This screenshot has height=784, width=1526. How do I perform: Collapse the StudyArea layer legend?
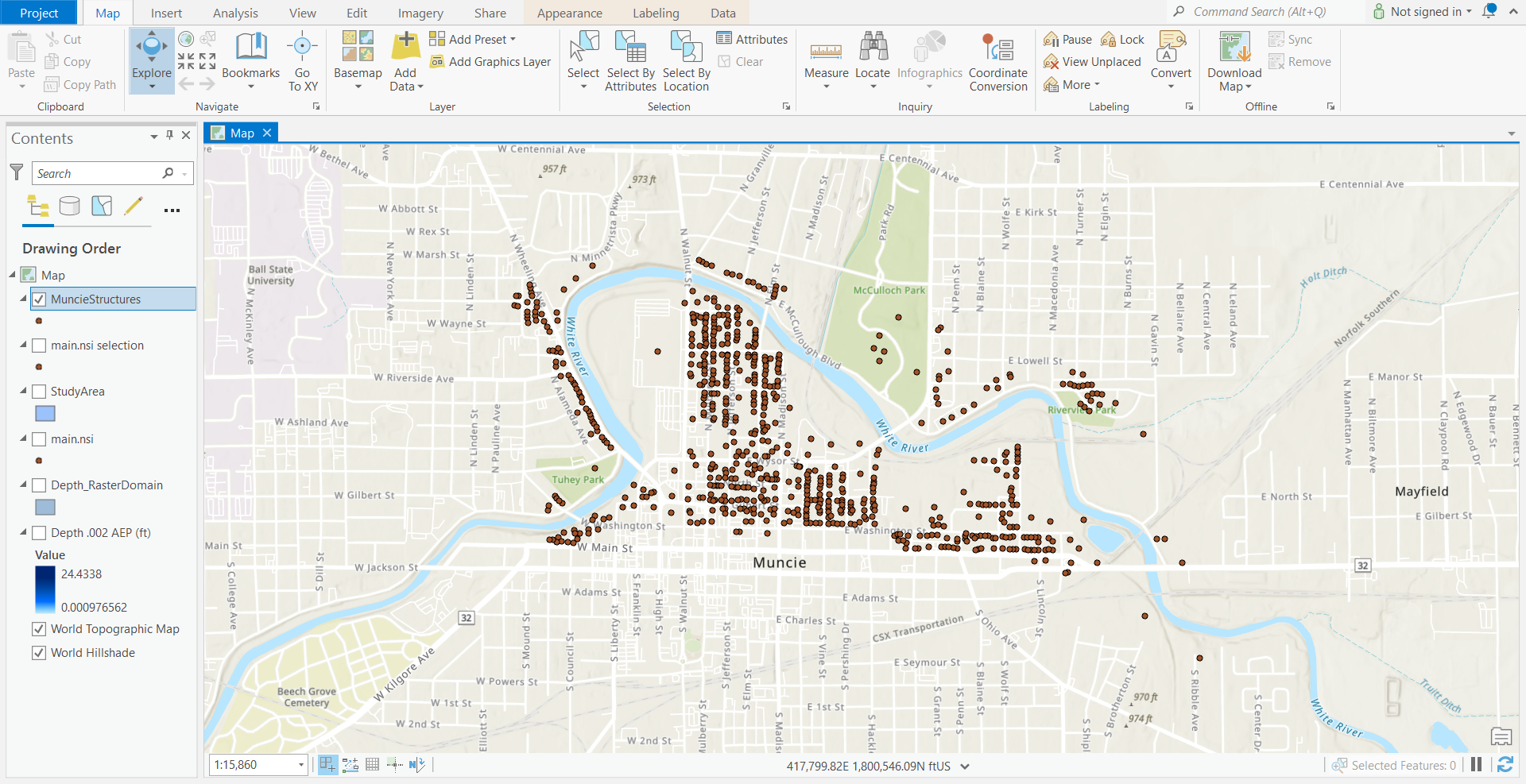pyautogui.click(x=23, y=391)
